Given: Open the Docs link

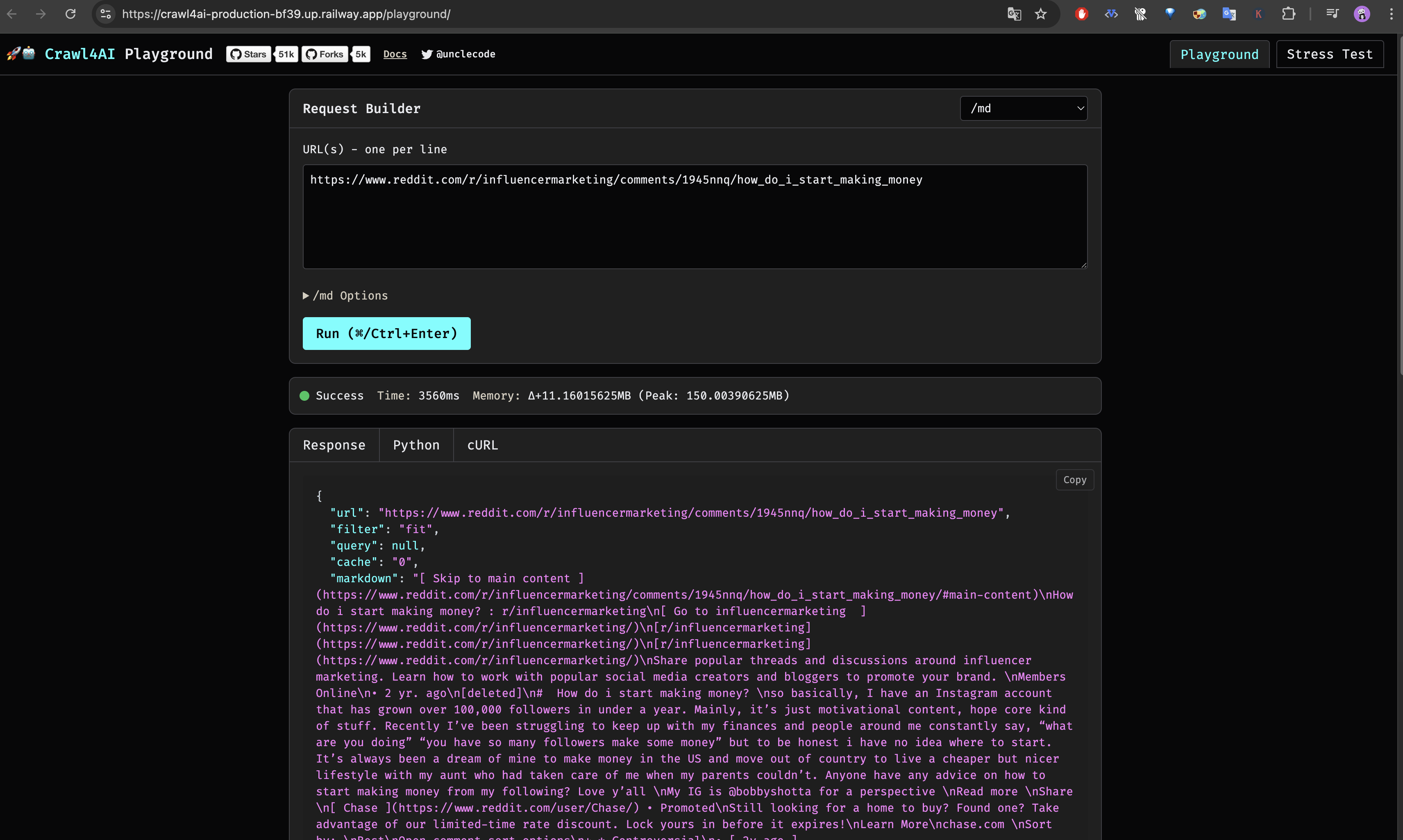Looking at the screenshot, I should 395,54.
